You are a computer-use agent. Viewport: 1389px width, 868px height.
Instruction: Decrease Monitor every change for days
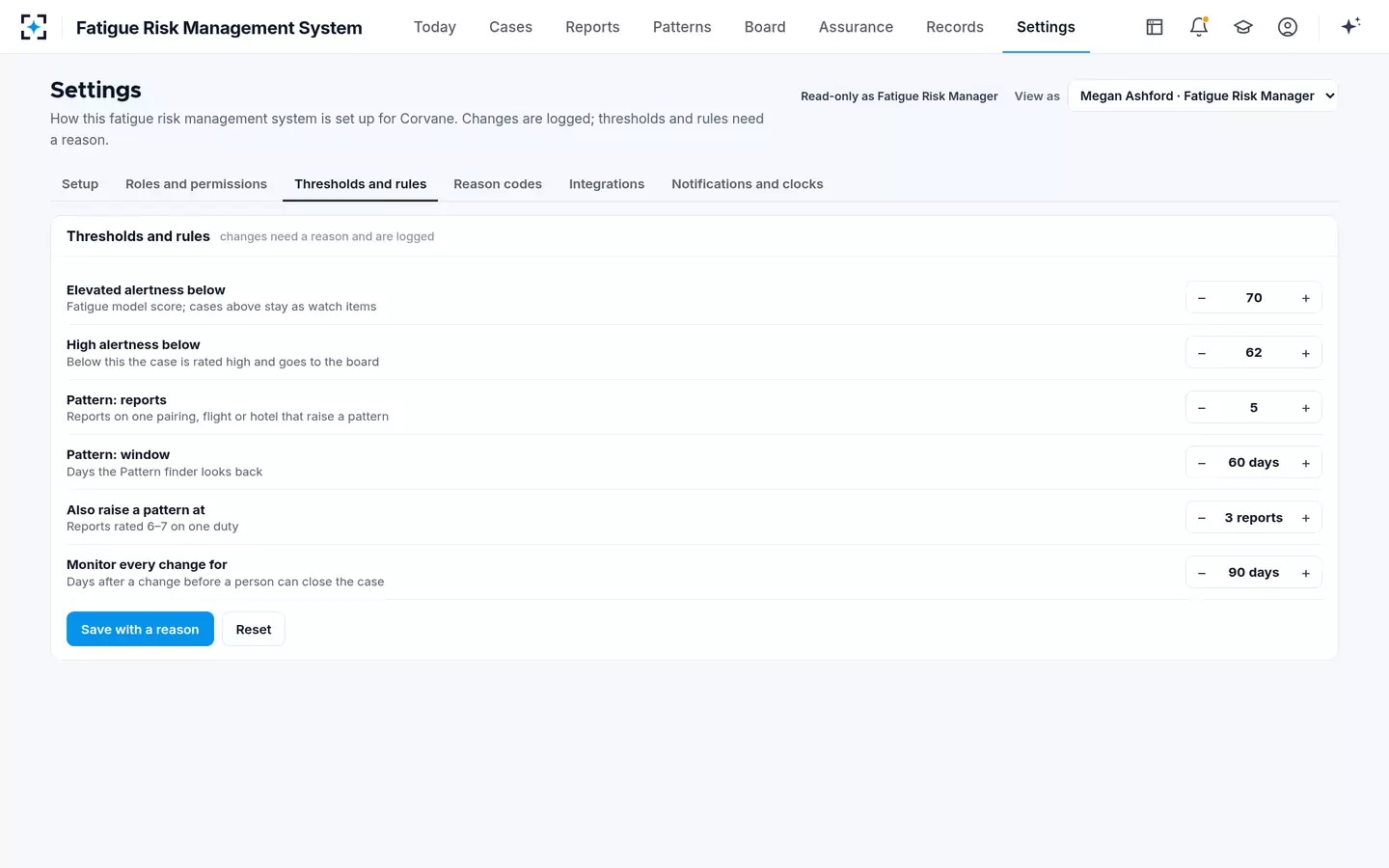pyautogui.click(x=1202, y=573)
